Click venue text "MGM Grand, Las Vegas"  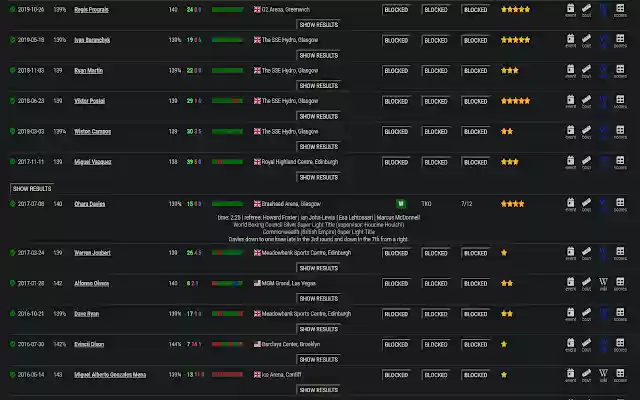[289, 283]
